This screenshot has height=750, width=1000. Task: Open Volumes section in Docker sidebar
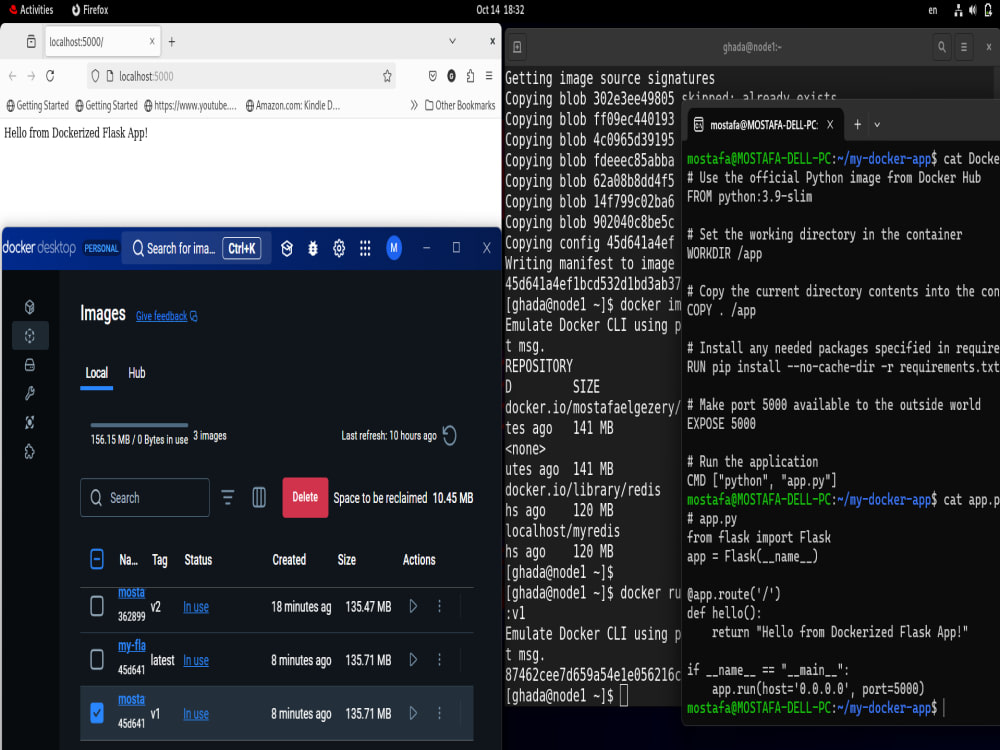(29, 365)
